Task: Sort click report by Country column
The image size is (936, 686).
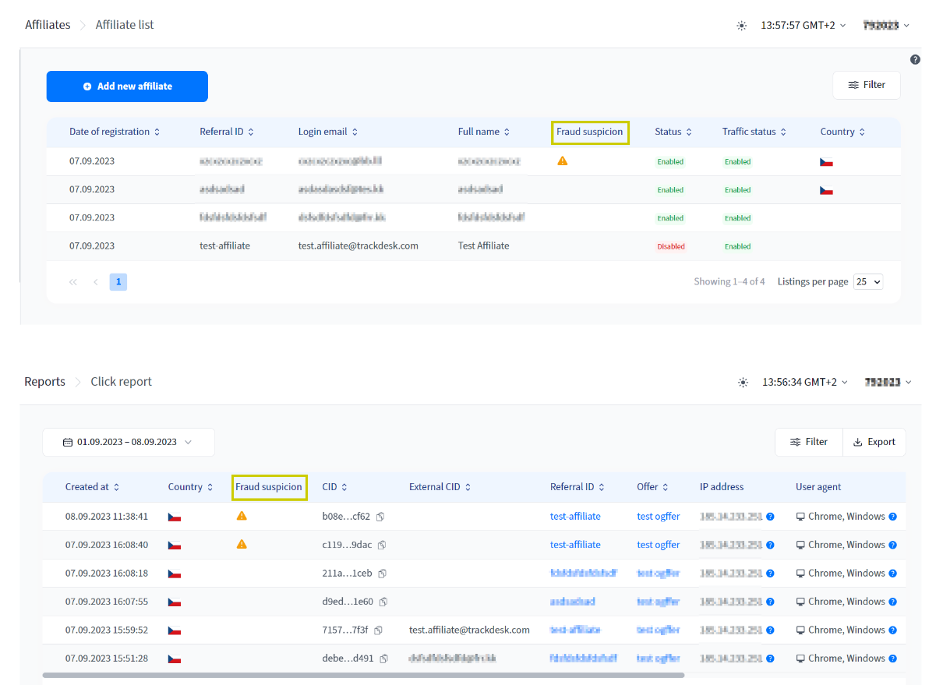Action: (190, 487)
